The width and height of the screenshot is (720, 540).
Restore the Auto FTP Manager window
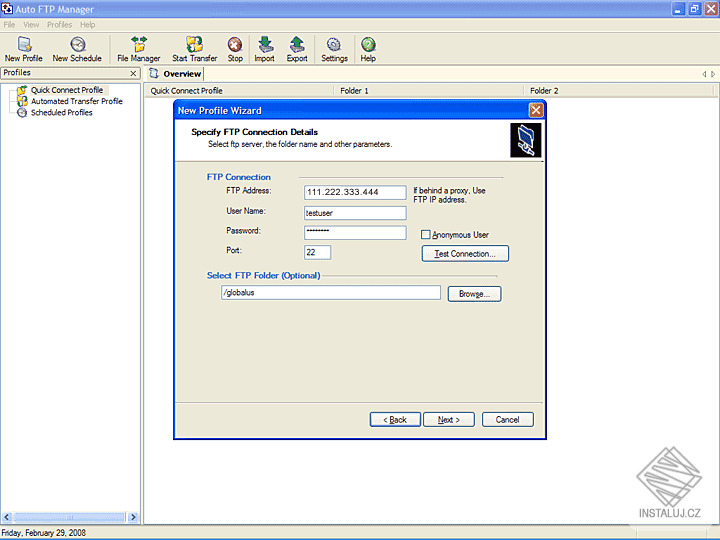click(x=694, y=9)
